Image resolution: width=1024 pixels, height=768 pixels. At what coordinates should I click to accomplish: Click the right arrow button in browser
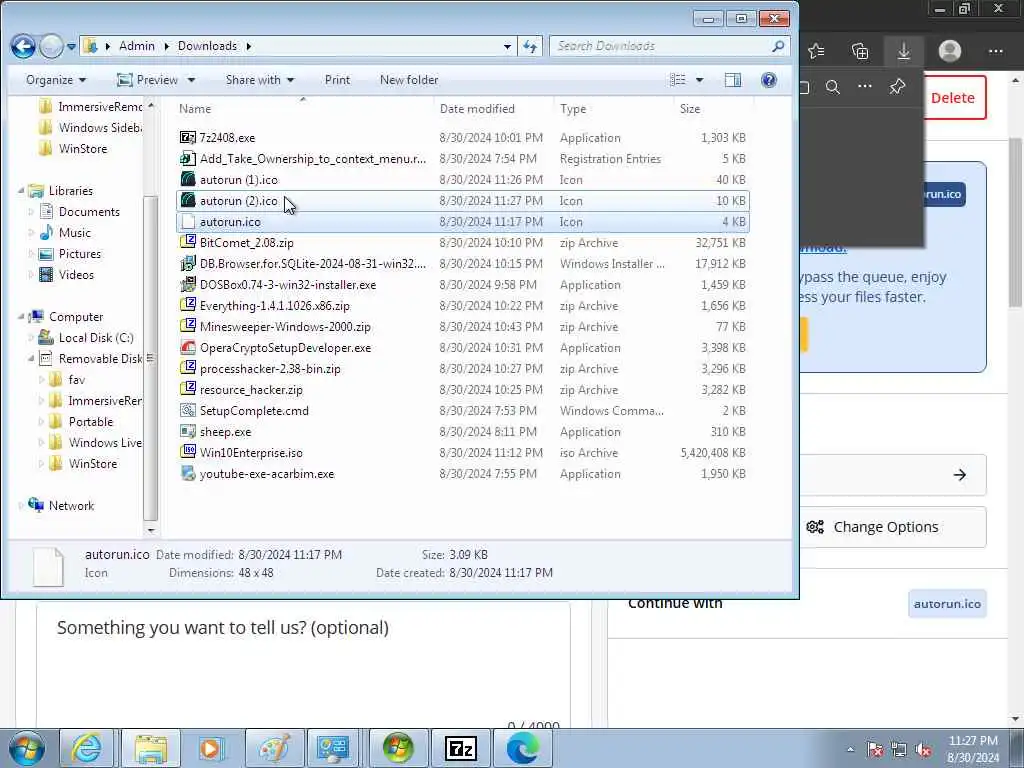959,475
